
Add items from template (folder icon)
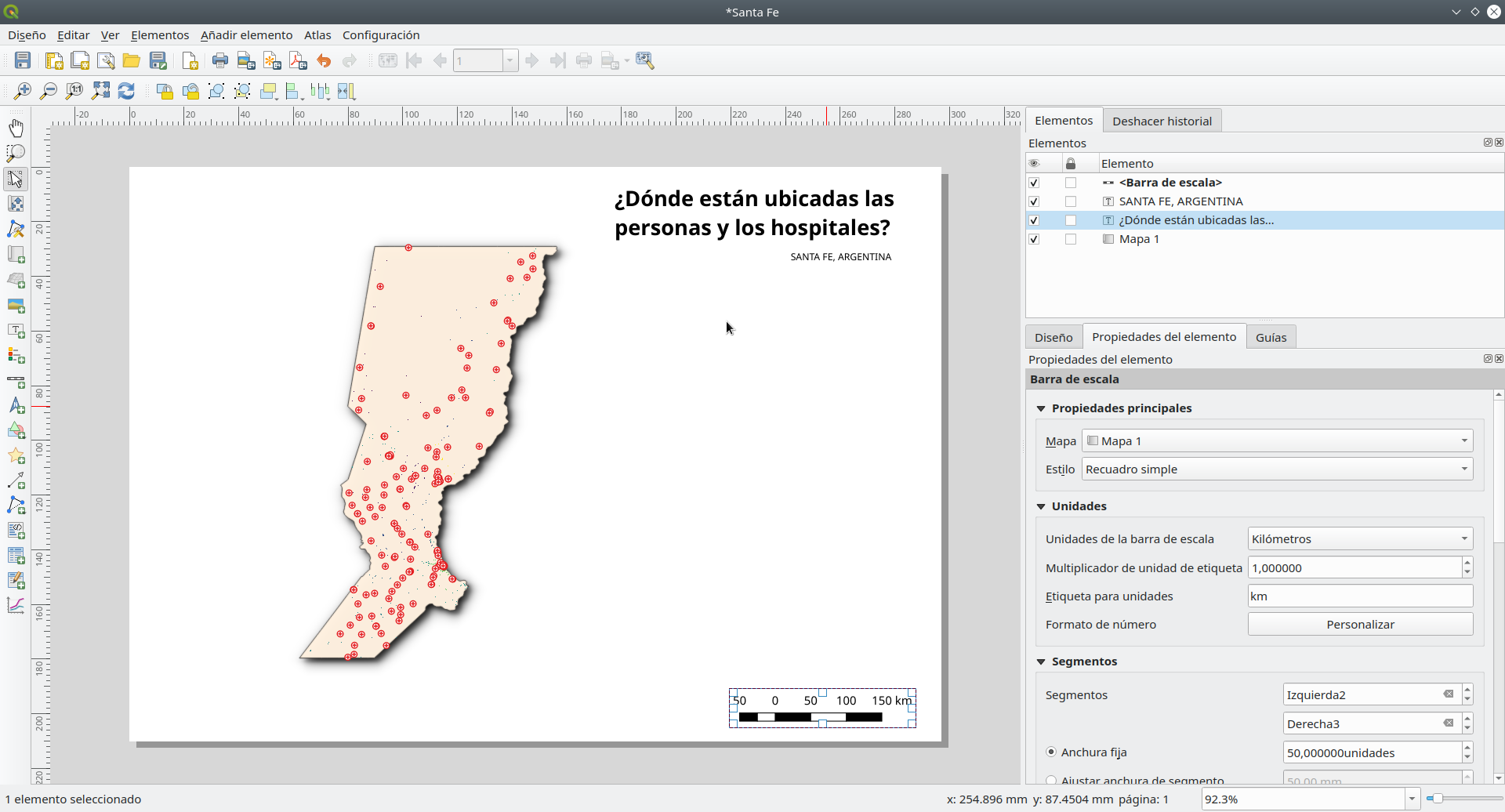[132, 60]
